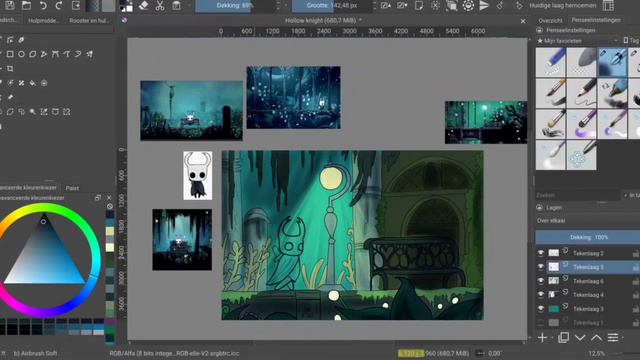Click the Save document icon
Viewport: 640px width, 360px height.
(x=10, y=5)
